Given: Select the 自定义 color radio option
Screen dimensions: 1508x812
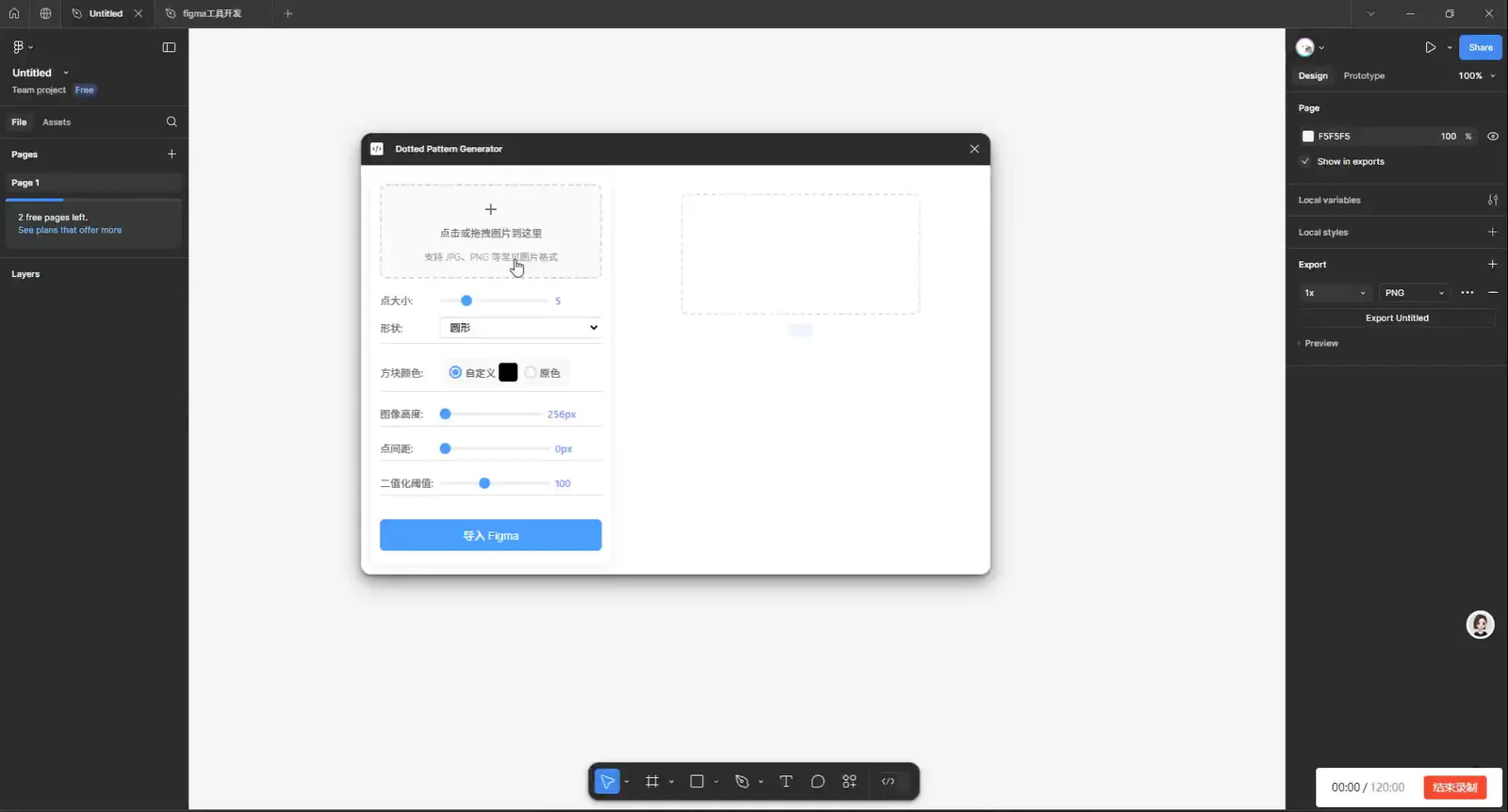Looking at the screenshot, I should coord(455,372).
